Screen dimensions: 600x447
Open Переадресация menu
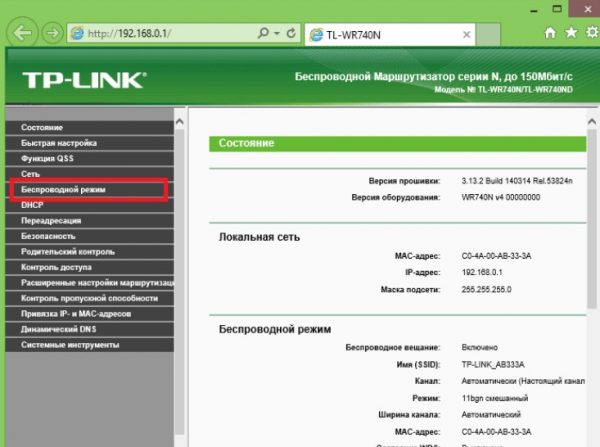pyautogui.click(x=90, y=220)
